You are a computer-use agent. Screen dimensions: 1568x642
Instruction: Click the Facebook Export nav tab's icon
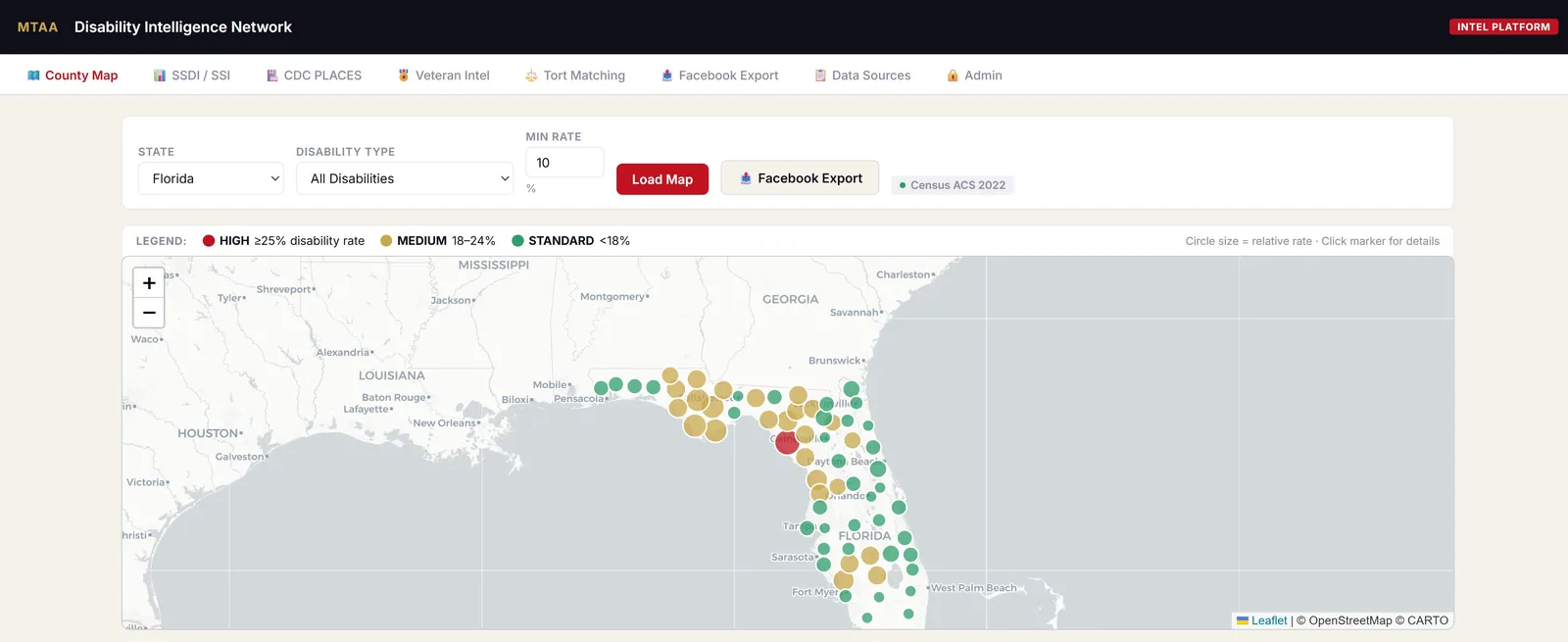coord(667,75)
